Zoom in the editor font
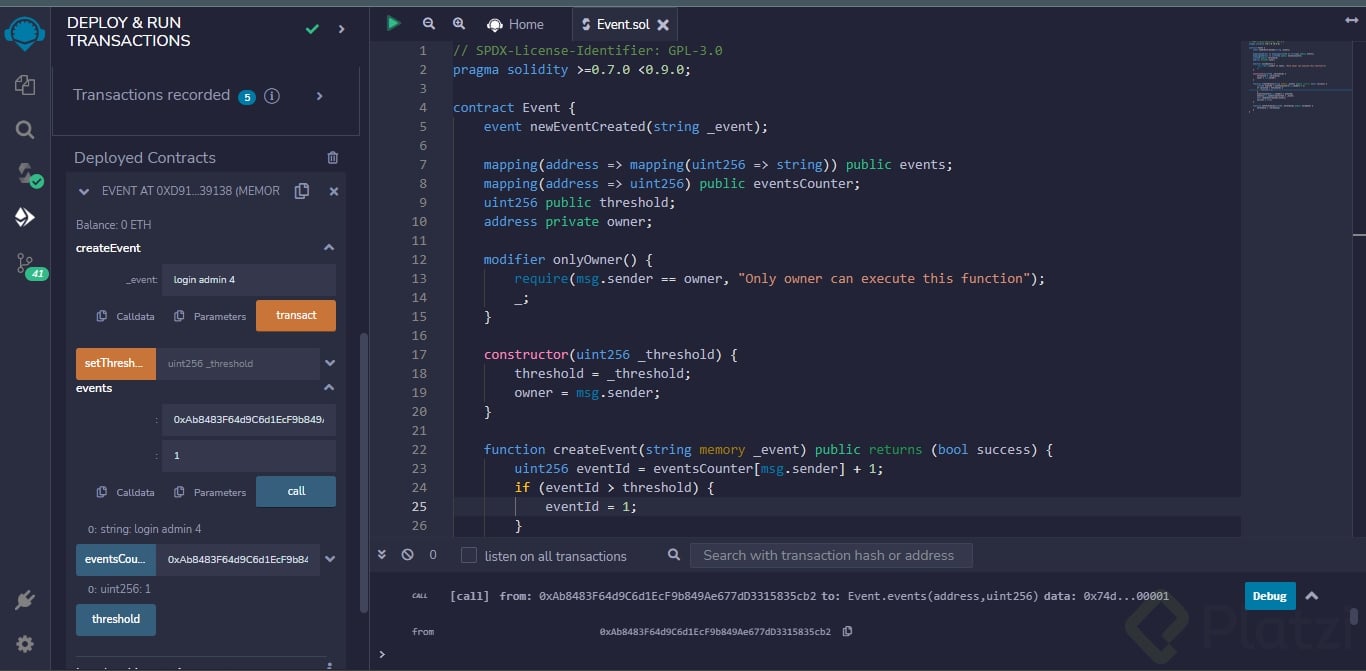The image size is (1366, 671). (x=459, y=24)
